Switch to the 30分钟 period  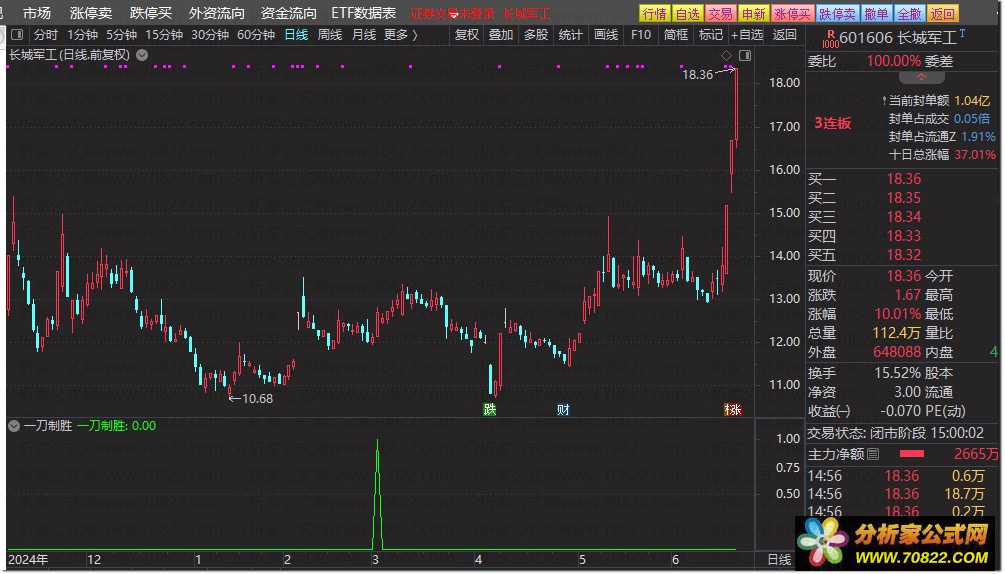(210, 35)
